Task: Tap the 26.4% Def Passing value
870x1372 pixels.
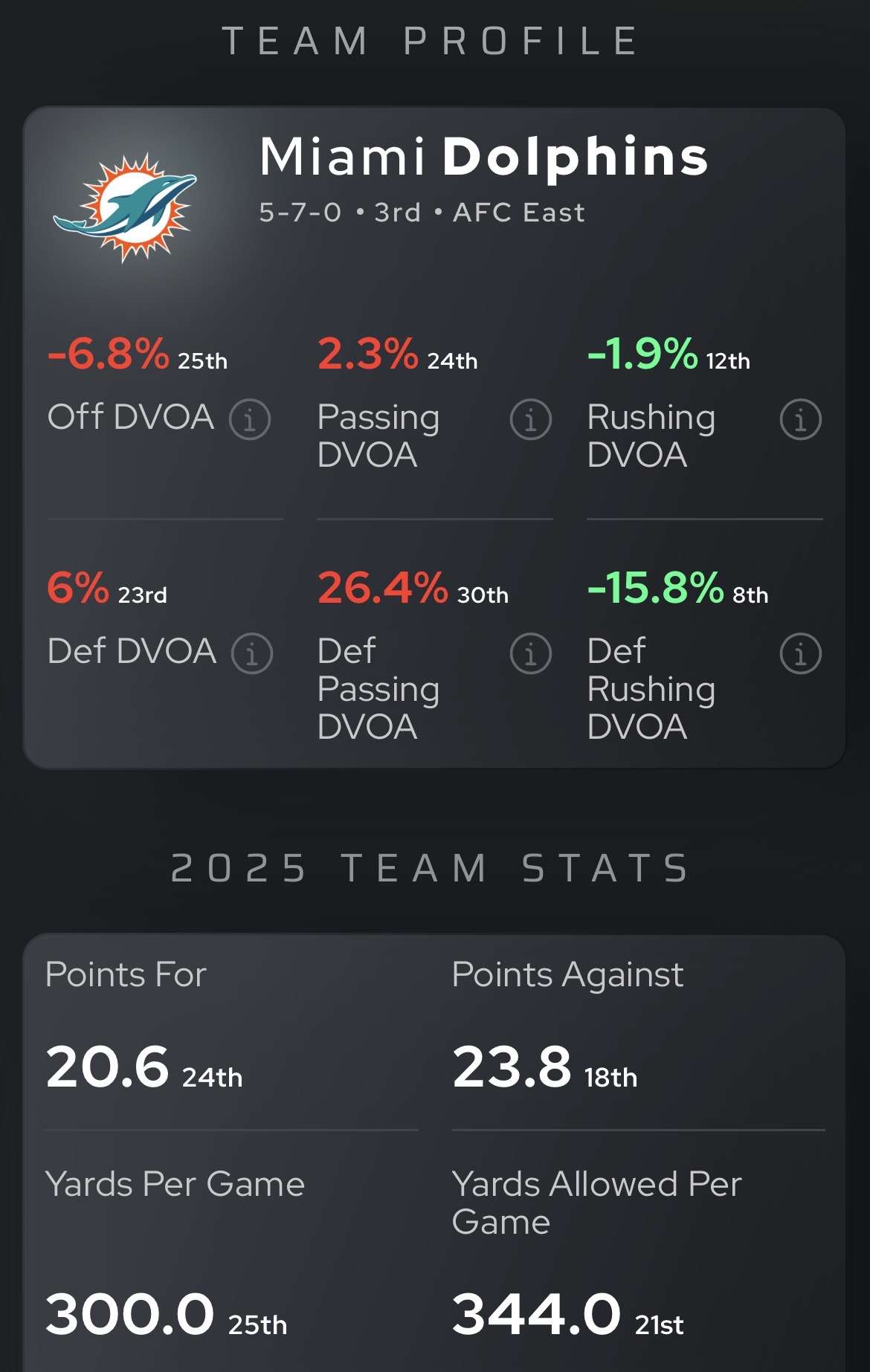Action: 382,589
